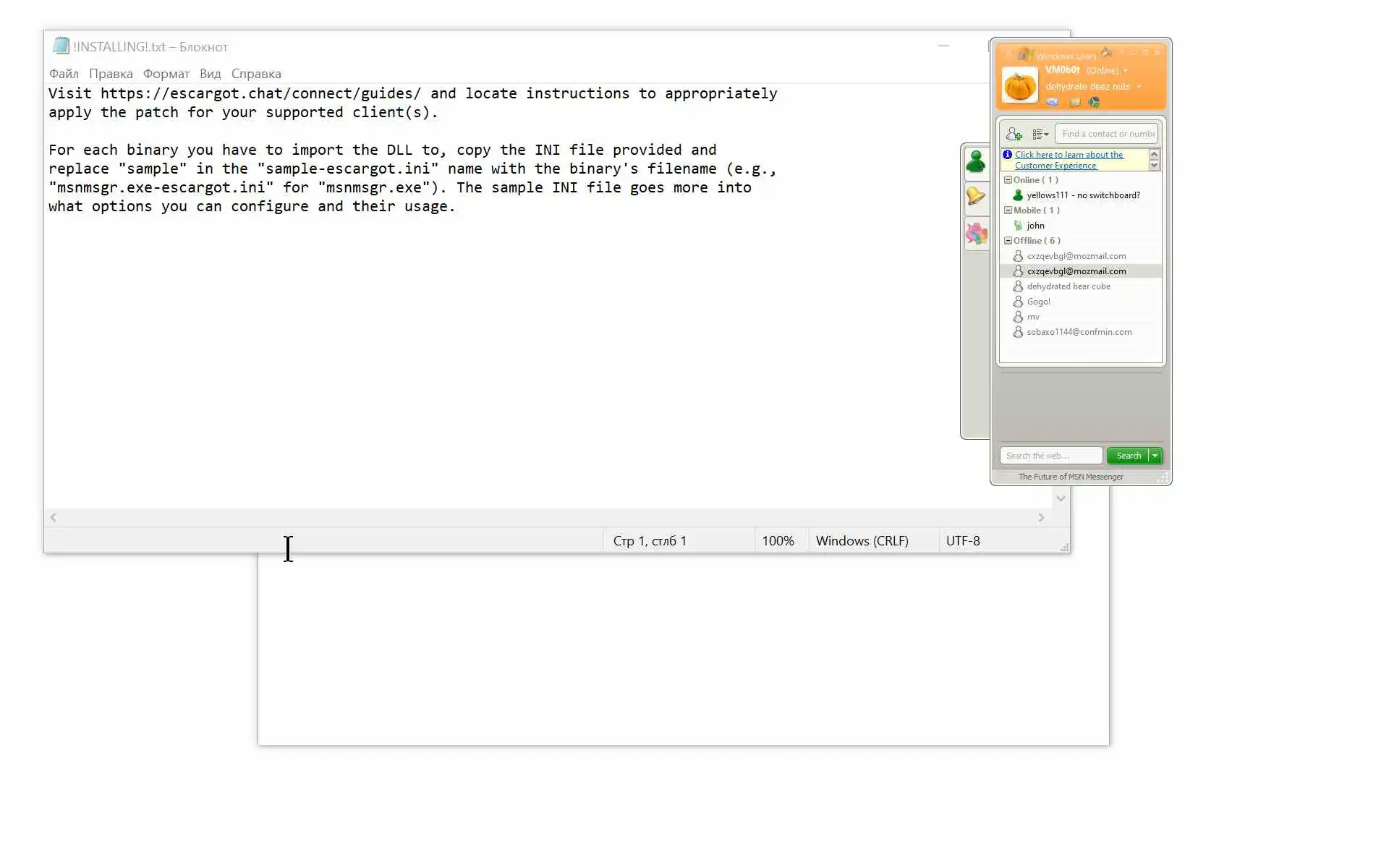
Task: Select the pink piggy bank tab icon
Action: (976, 234)
